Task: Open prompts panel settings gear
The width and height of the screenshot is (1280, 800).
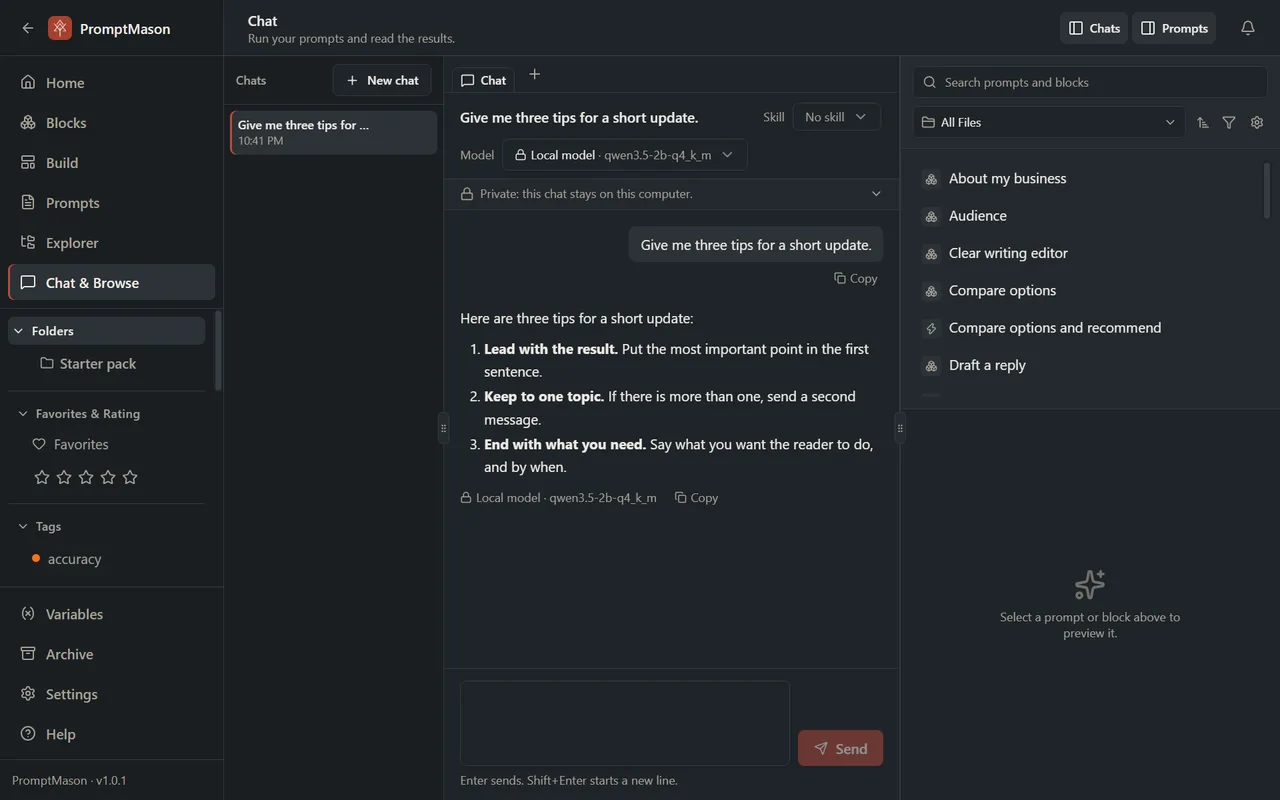Action: (x=1257, y=122)
